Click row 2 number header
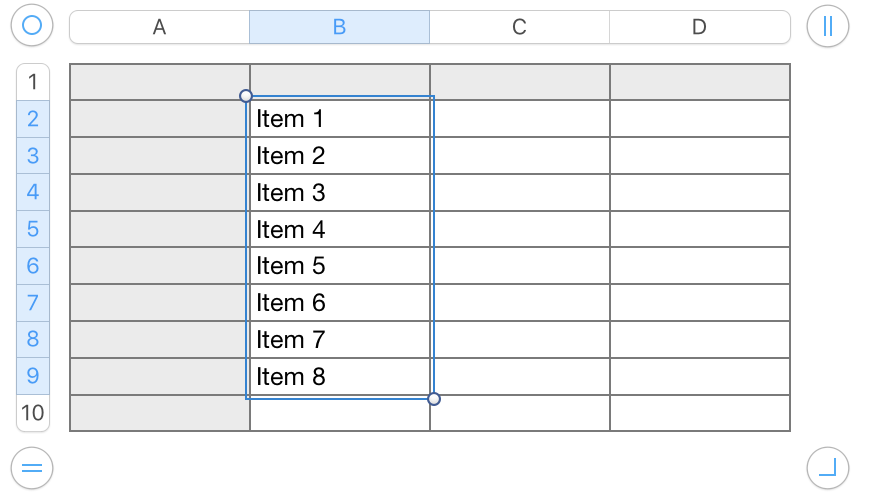Screen dimensions: 874x504 pyautogui.click(x=33, y=119)
